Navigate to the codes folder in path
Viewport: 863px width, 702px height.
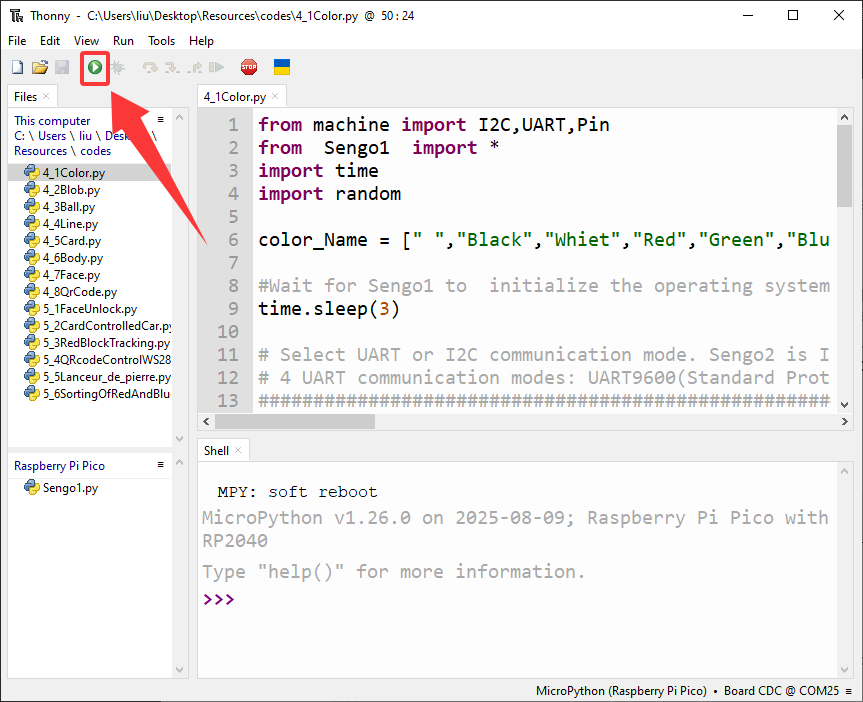(96, 151)
